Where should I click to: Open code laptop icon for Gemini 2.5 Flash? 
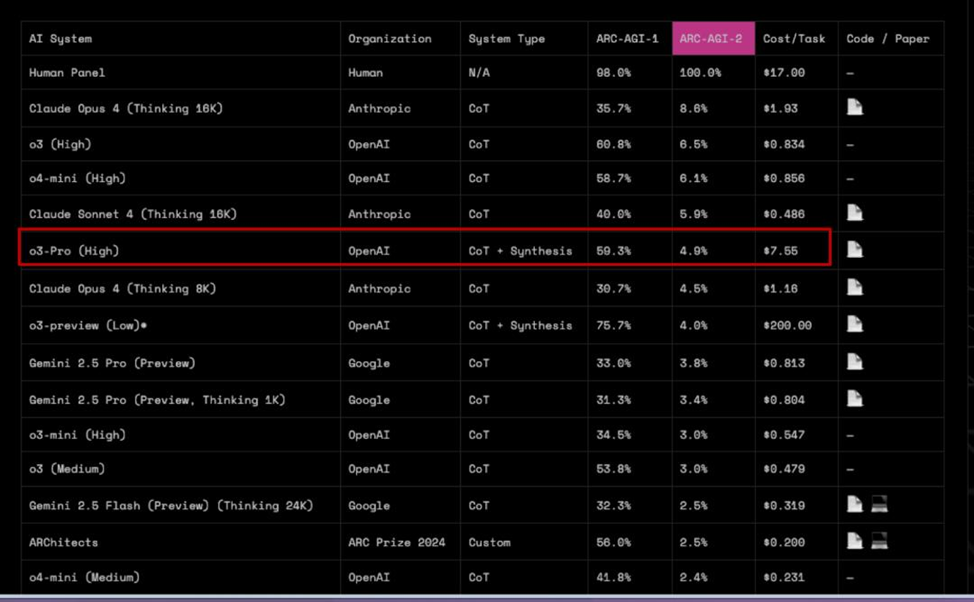point(879,504)
